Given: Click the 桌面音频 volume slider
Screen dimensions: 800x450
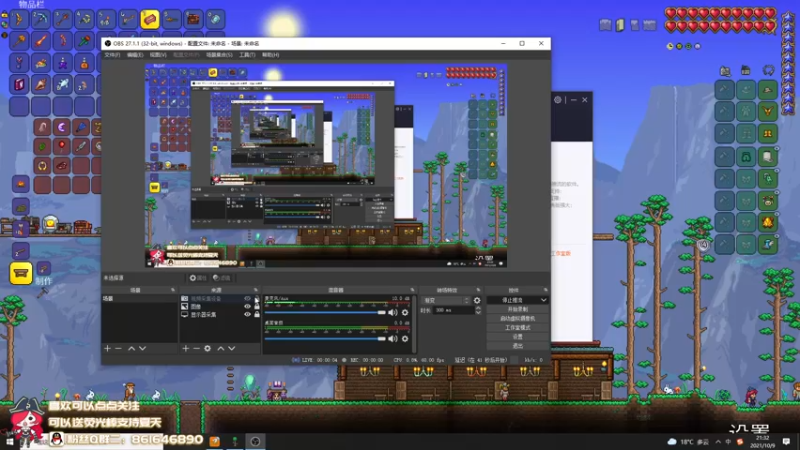Looking at the screenshot, I should 325,339.
